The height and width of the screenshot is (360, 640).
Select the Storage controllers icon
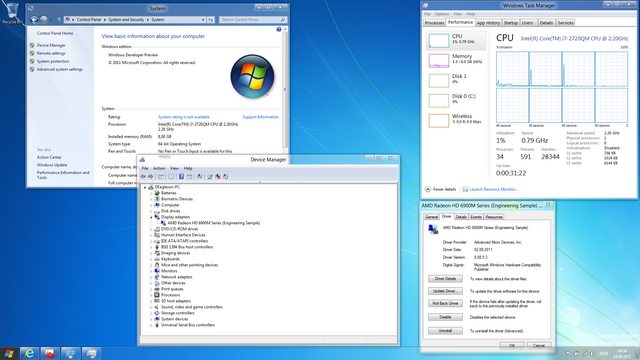[x=157, y=313]
